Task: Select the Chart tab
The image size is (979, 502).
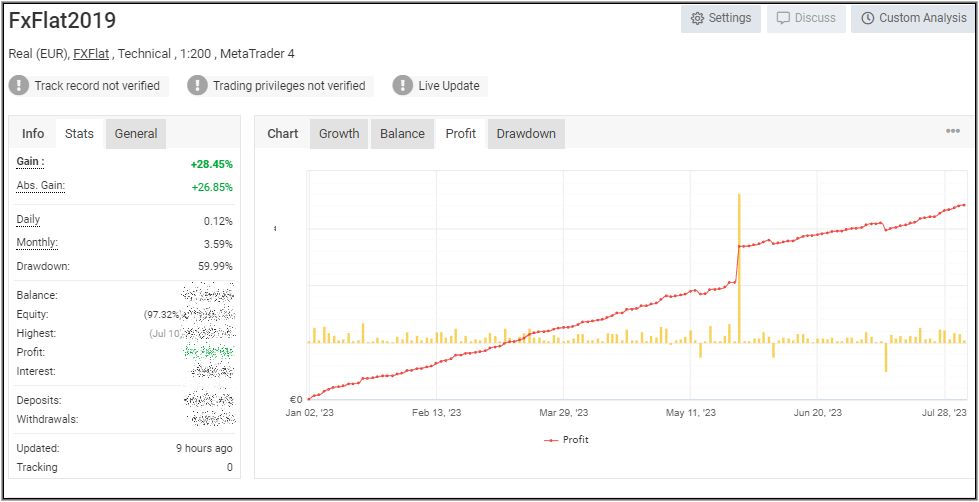Action: click(283, 134)
